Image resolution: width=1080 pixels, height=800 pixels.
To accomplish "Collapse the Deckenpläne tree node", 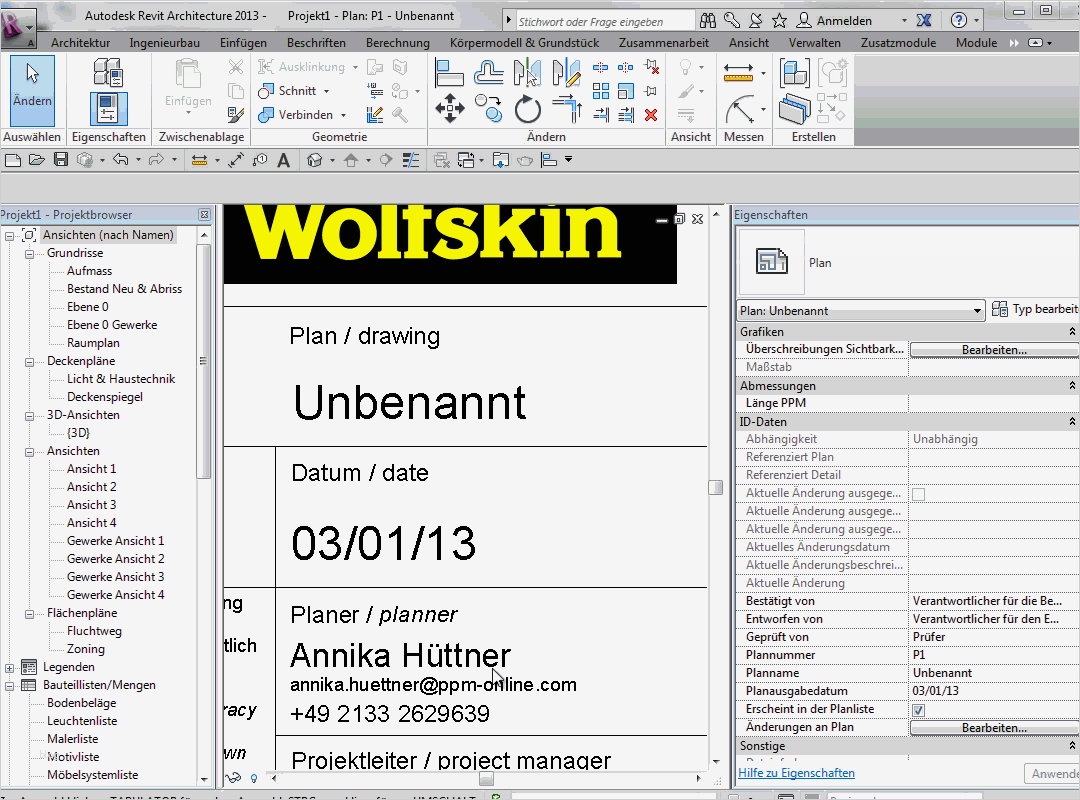I will click(30, 362).
